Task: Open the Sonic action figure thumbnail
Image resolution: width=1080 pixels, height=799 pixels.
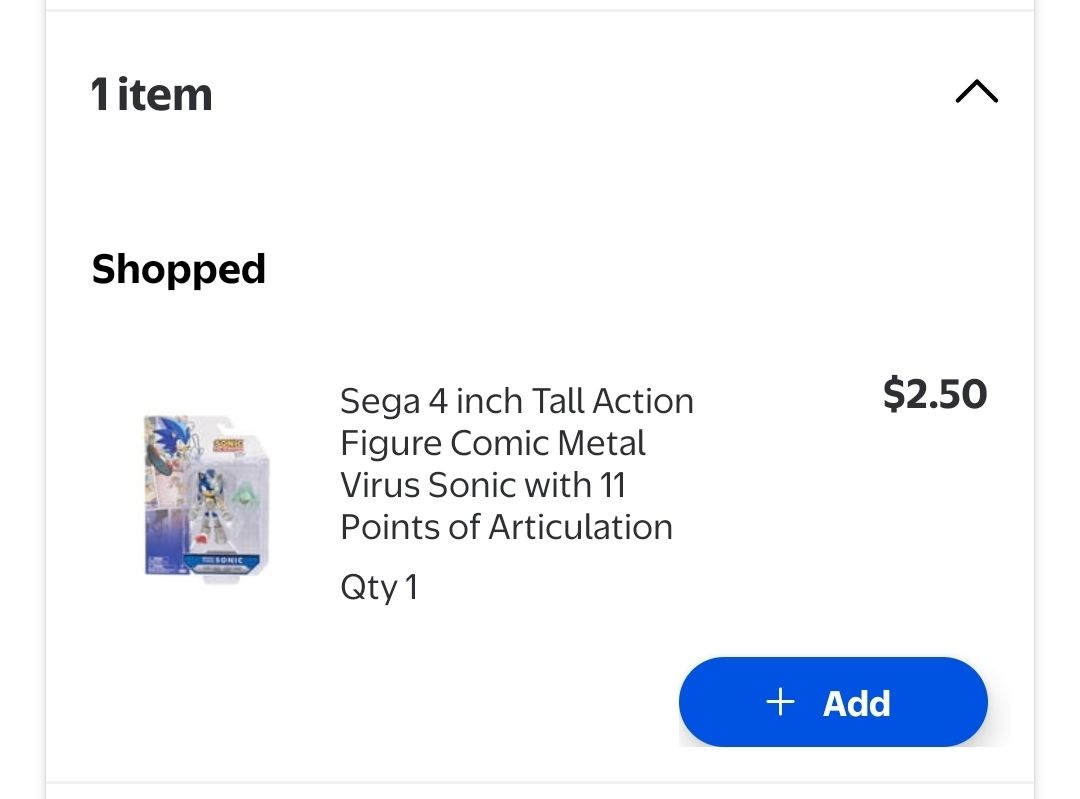Action: [208, 497]
